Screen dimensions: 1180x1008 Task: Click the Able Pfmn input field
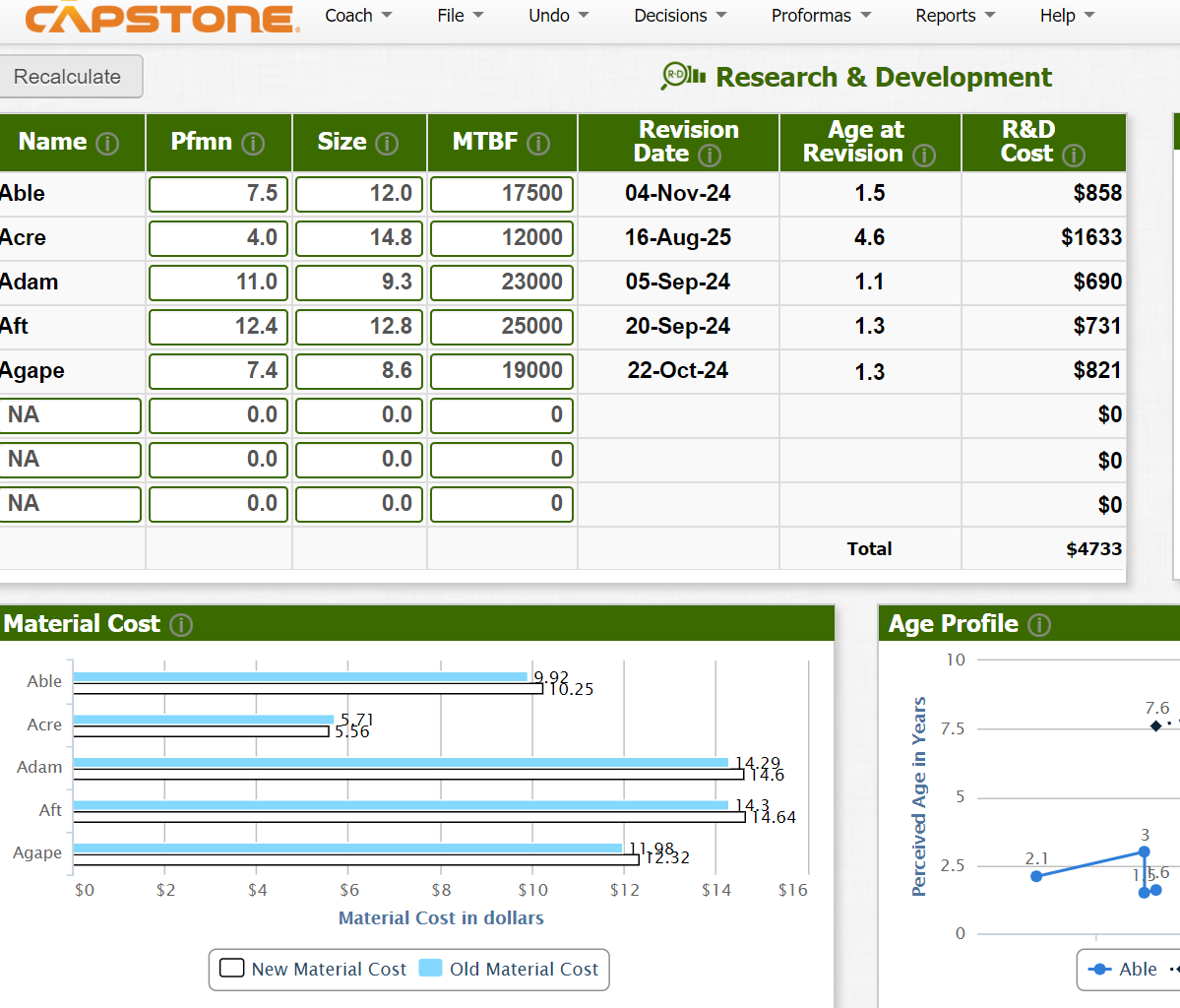point(218,194)
